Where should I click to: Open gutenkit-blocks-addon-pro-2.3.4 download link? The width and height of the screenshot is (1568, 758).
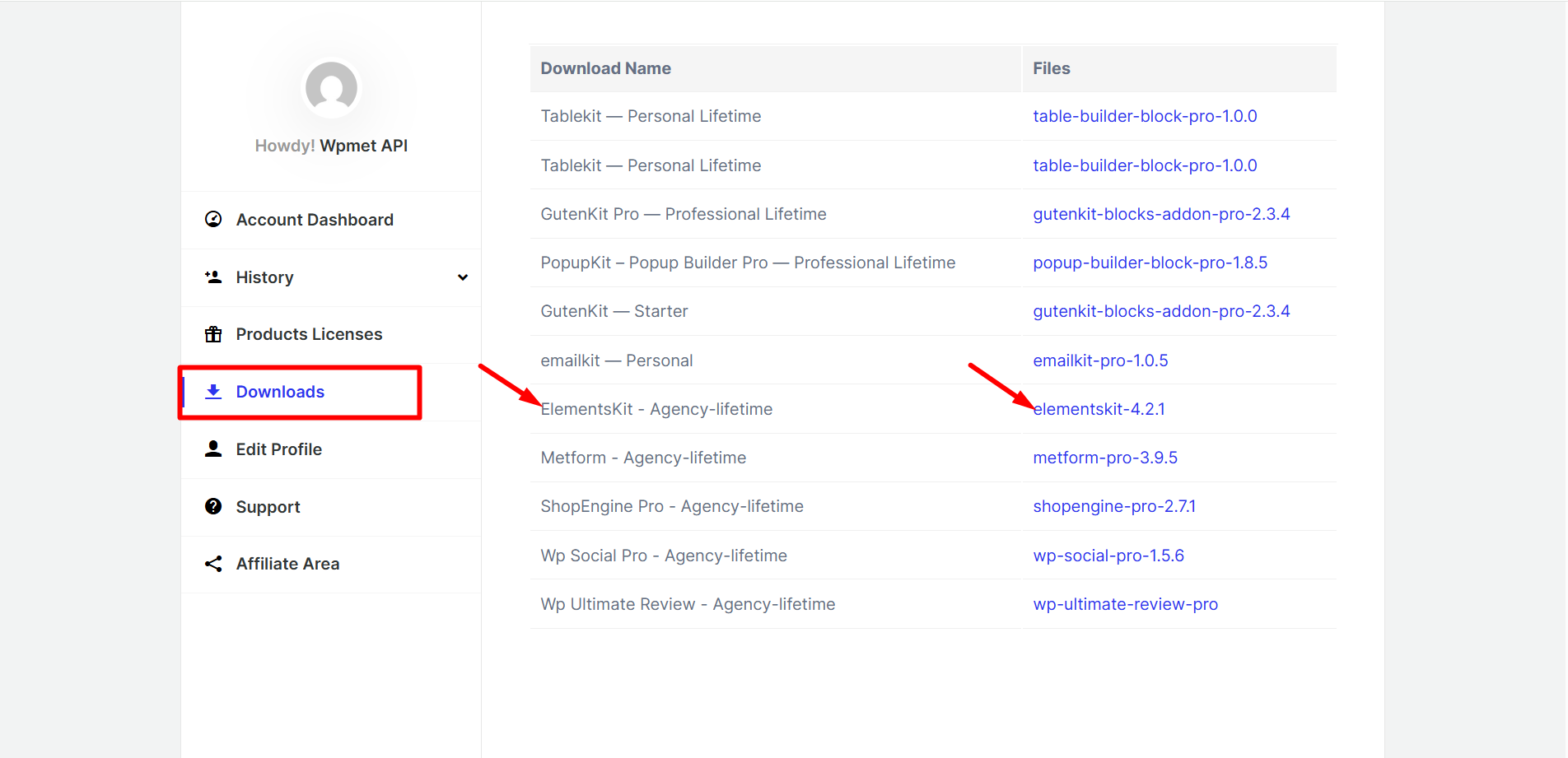point(1161,213)
